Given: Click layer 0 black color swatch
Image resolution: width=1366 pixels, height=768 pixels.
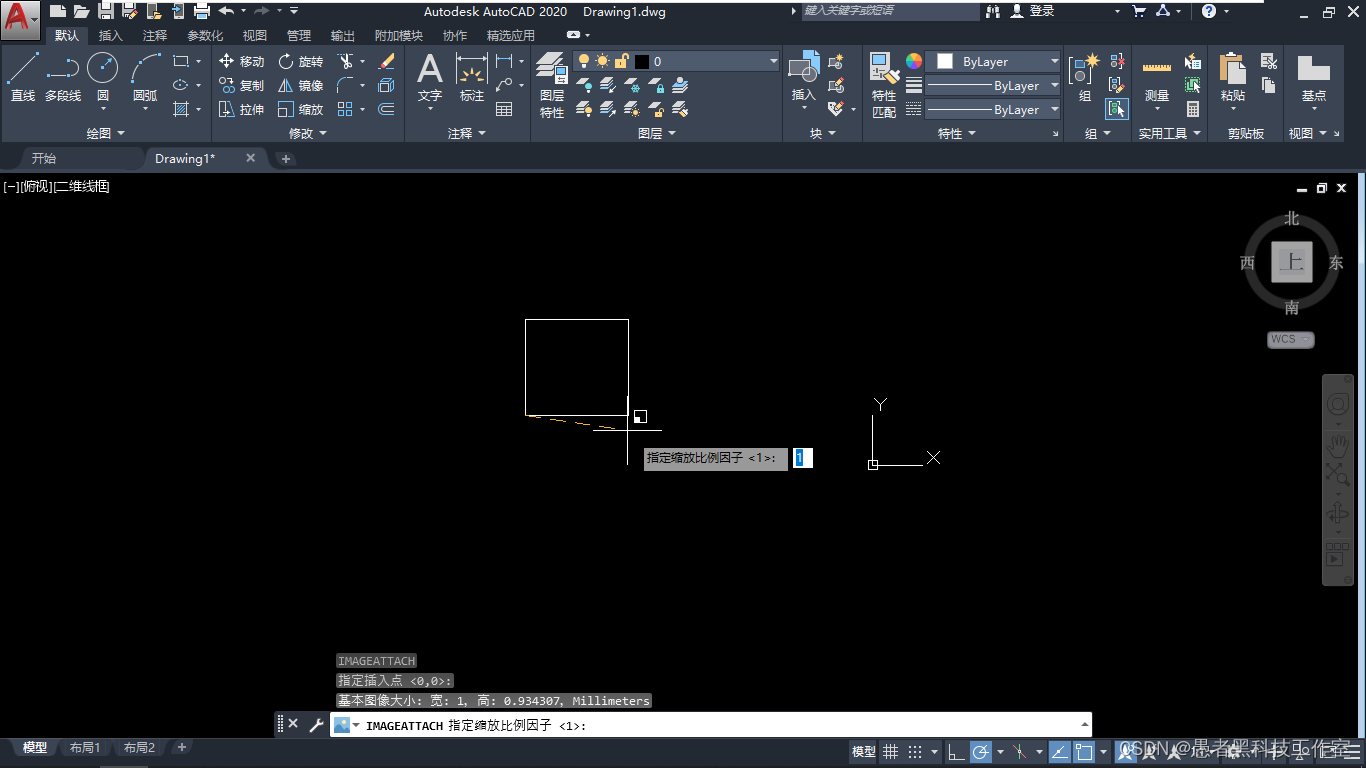Looking at the screenshot, I should coord(642,61).
